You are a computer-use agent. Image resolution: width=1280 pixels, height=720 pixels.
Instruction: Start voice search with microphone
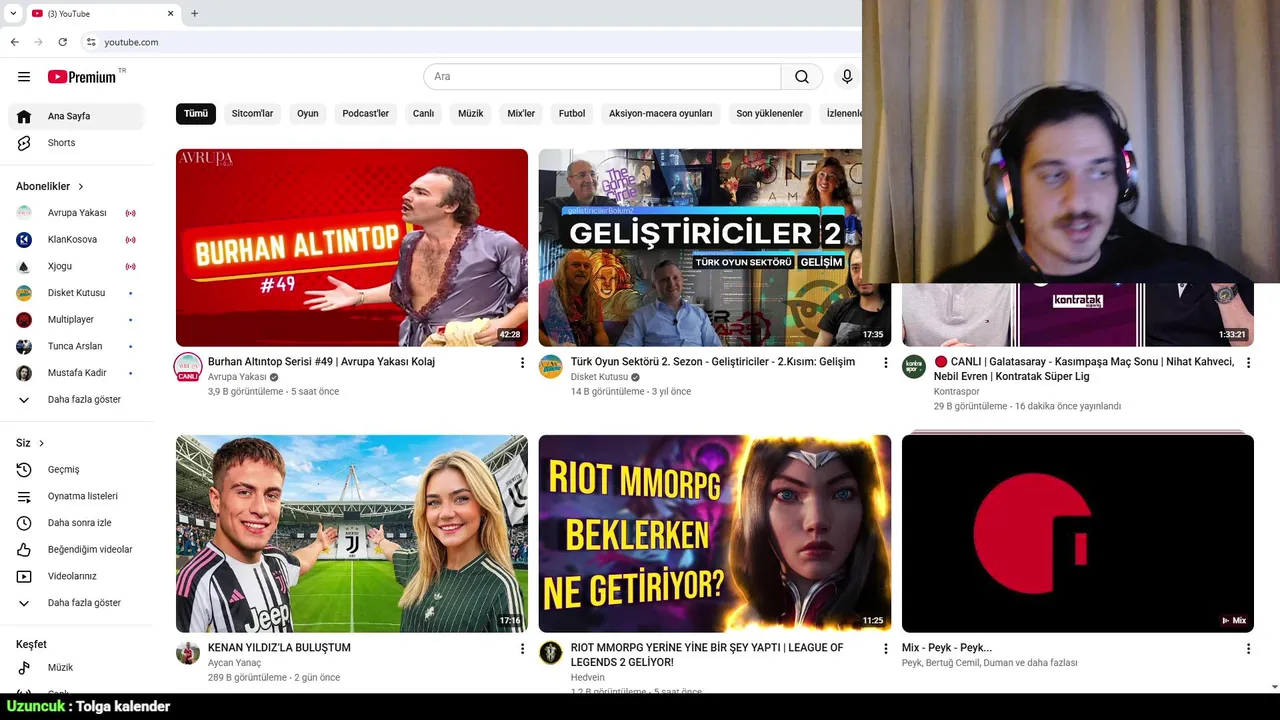(847, 77)
